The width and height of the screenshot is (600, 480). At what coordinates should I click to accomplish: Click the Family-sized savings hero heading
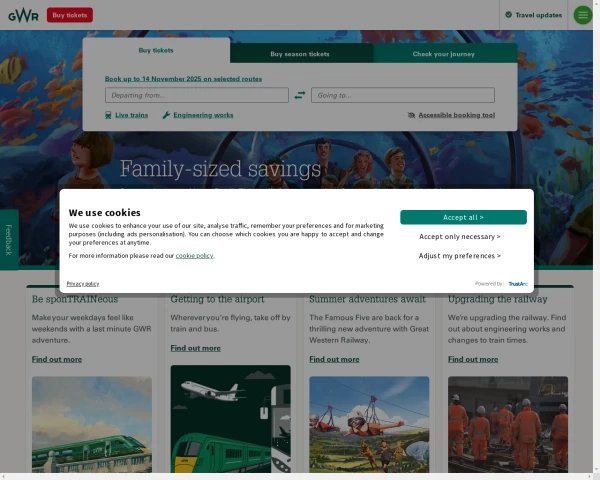[220, 168]
